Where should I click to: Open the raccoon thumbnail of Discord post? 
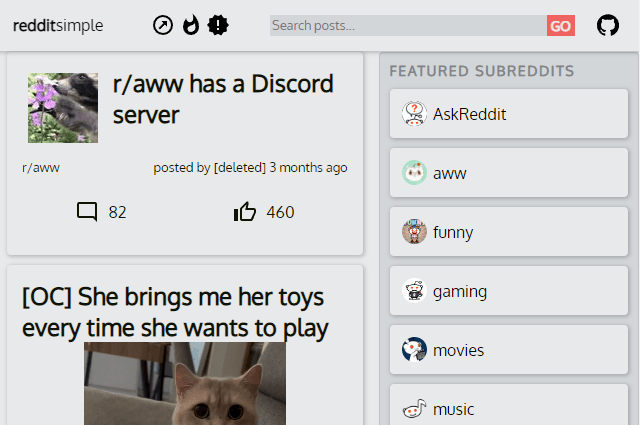click(63, 108)
